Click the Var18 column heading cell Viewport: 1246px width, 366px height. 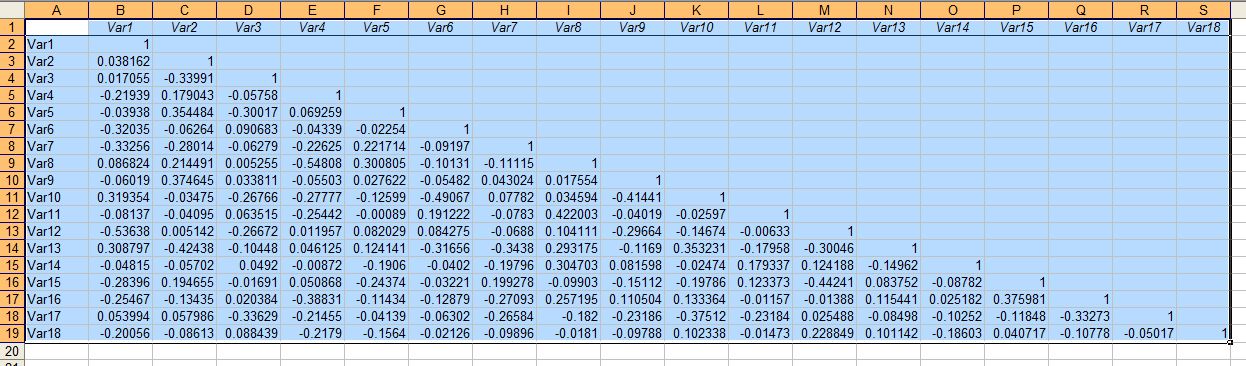point(1203,27)
